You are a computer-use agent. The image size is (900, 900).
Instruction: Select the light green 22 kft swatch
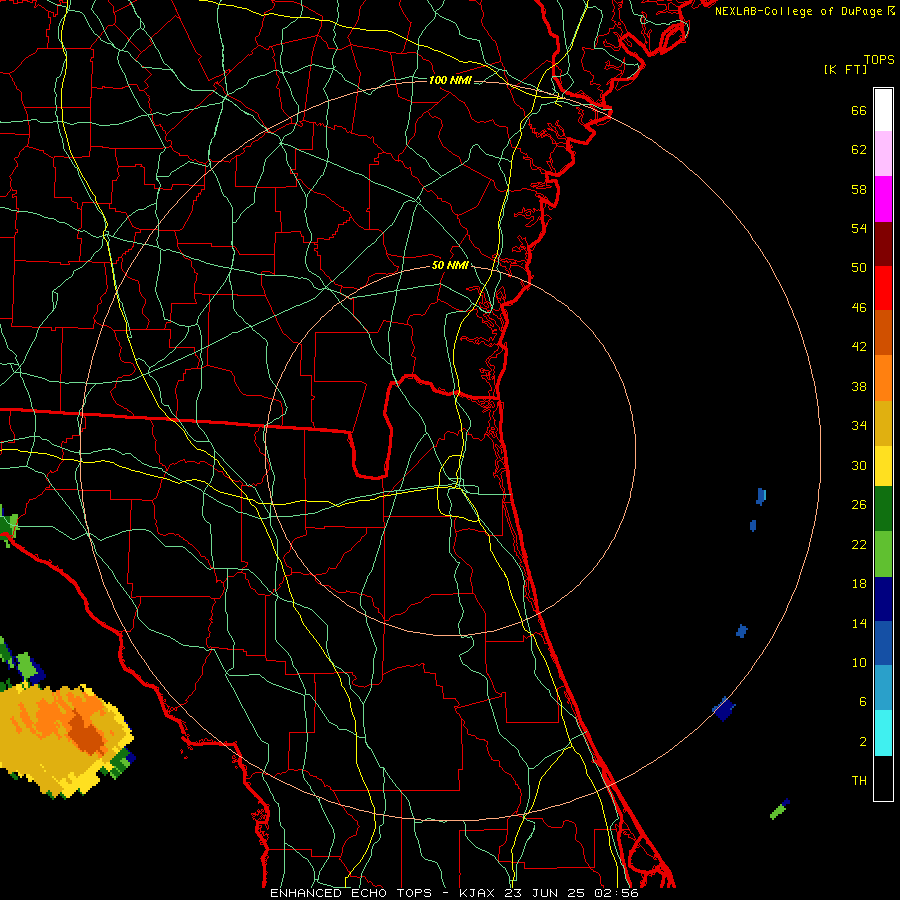(x=883, y=554)
